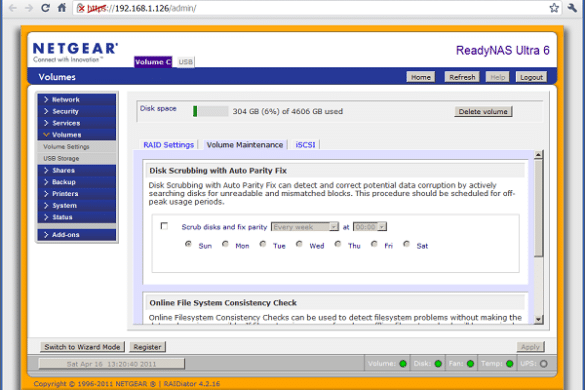Expand the Printers sidebar section
585x390 pixels.
click(x=77, y=194)
